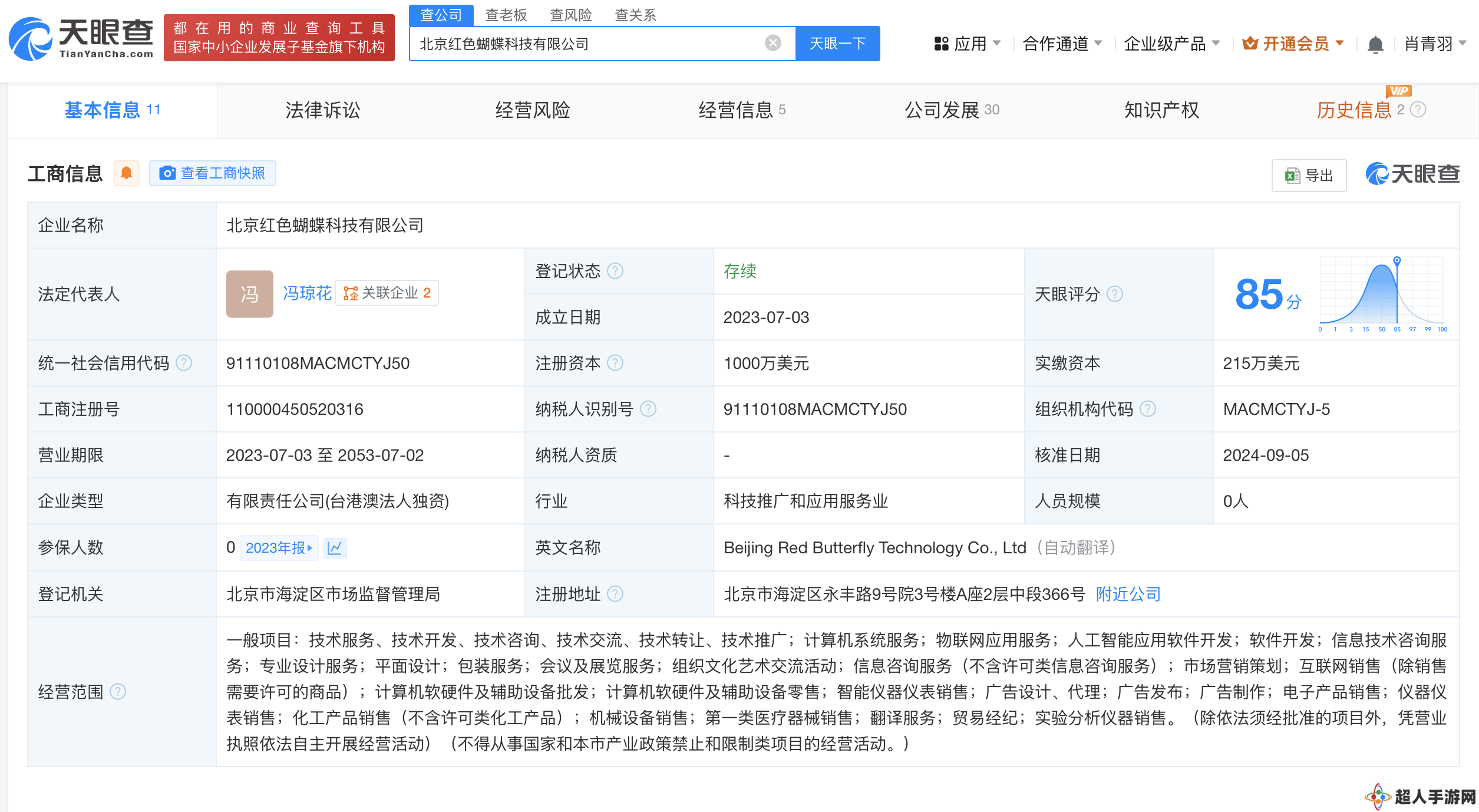This screenshot has height=812, width=1479.
Task: Switch to the 经营风险 tab
Action: (532, 110)
